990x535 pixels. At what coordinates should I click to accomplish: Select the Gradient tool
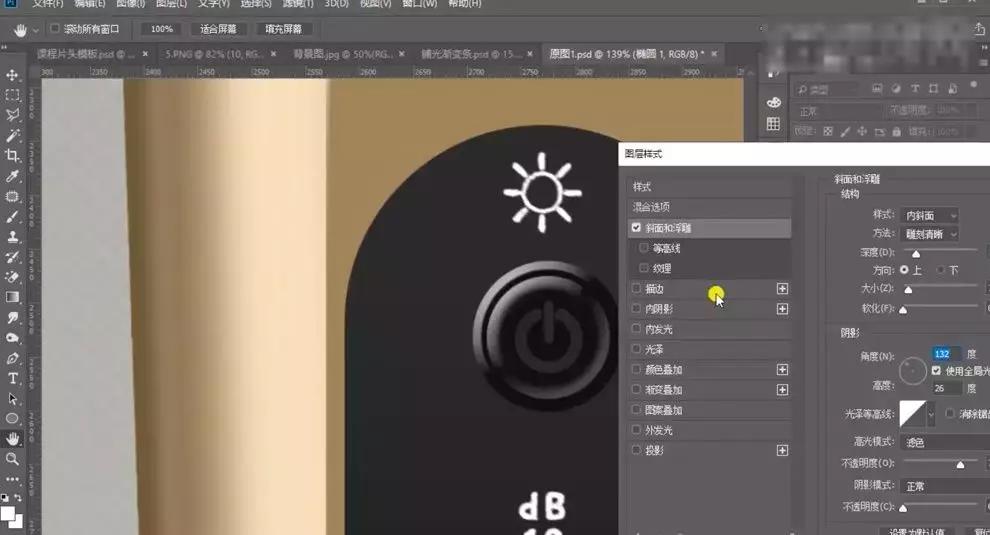(12, 298)
